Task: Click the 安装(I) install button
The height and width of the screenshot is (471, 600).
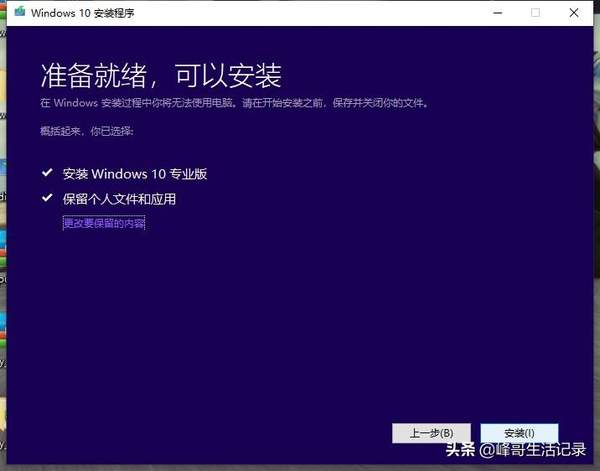Action: click(519, 433)
